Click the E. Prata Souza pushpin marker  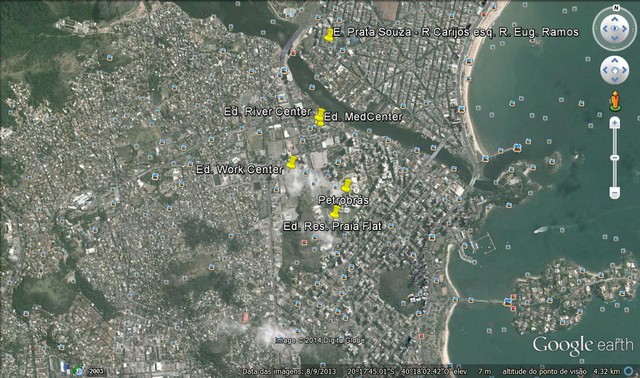pyautogui.click(x=329, y=35)
